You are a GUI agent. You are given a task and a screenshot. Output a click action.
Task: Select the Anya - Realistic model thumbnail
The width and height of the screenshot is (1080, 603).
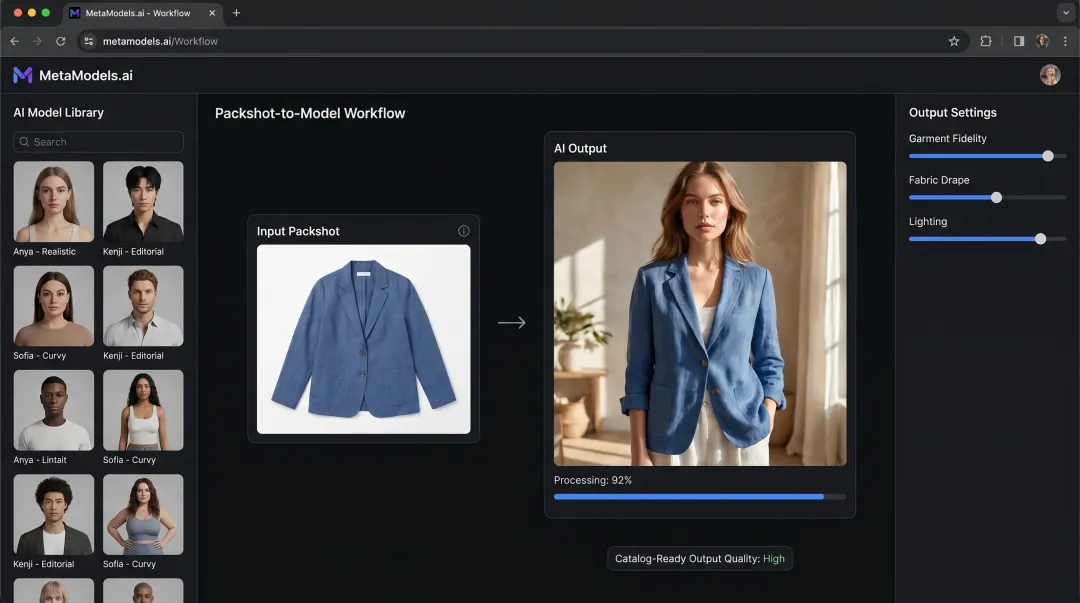click(x=54, y=201)
